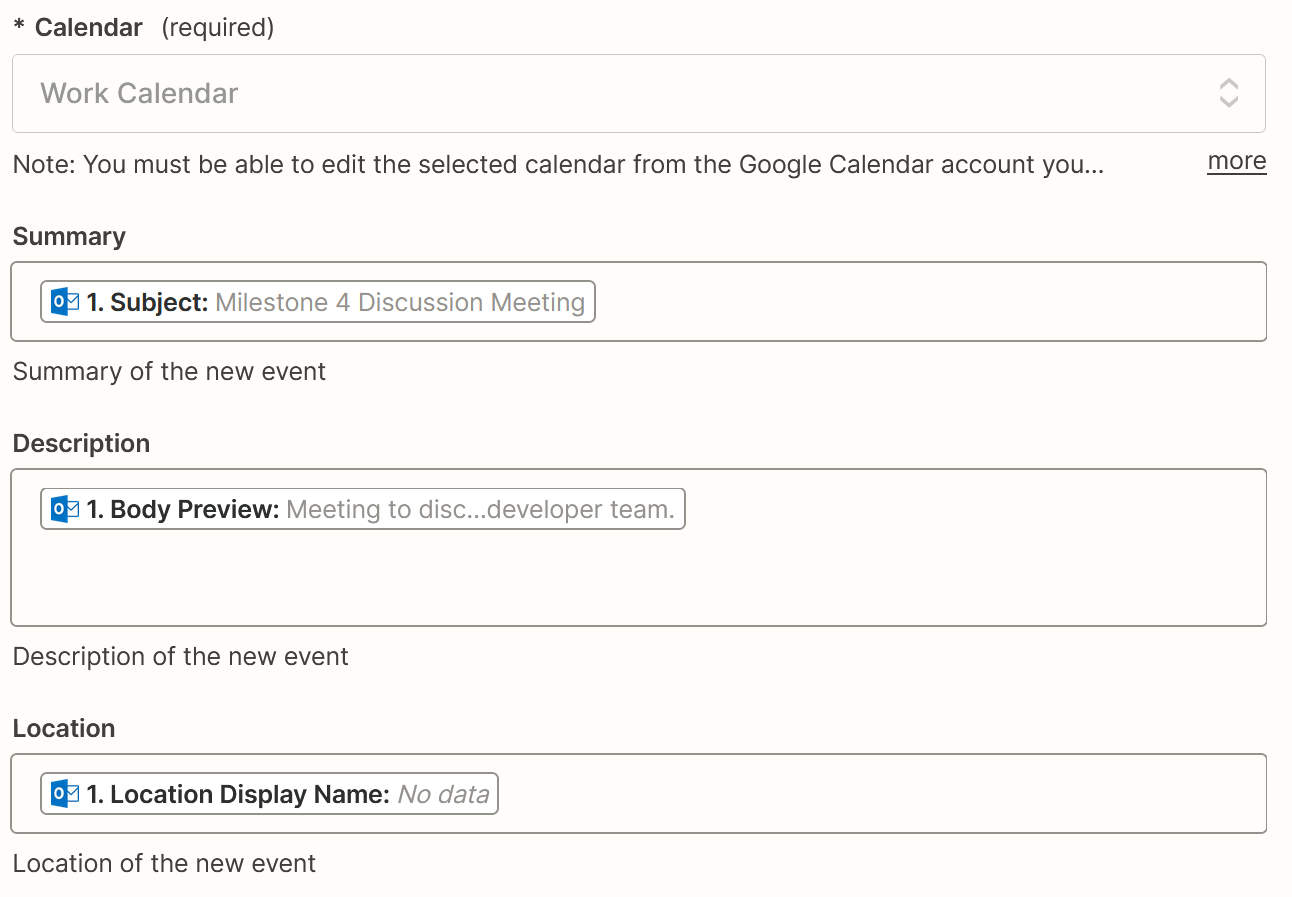The height and width of the screenshot is (897, 1292).
Task: Click the Description field label
Action: pyautogui.click(x=81, y=443)
